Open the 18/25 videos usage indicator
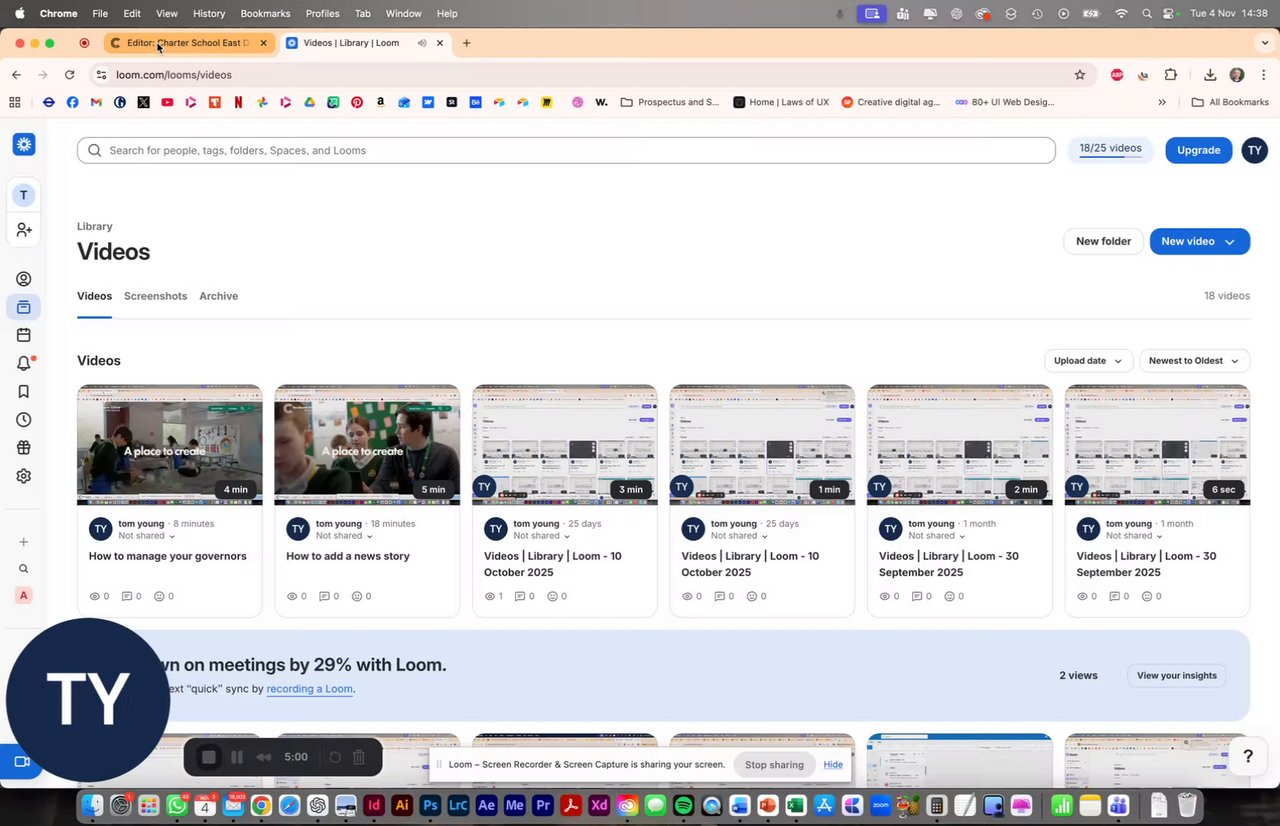 click(x=1110, y=149)
